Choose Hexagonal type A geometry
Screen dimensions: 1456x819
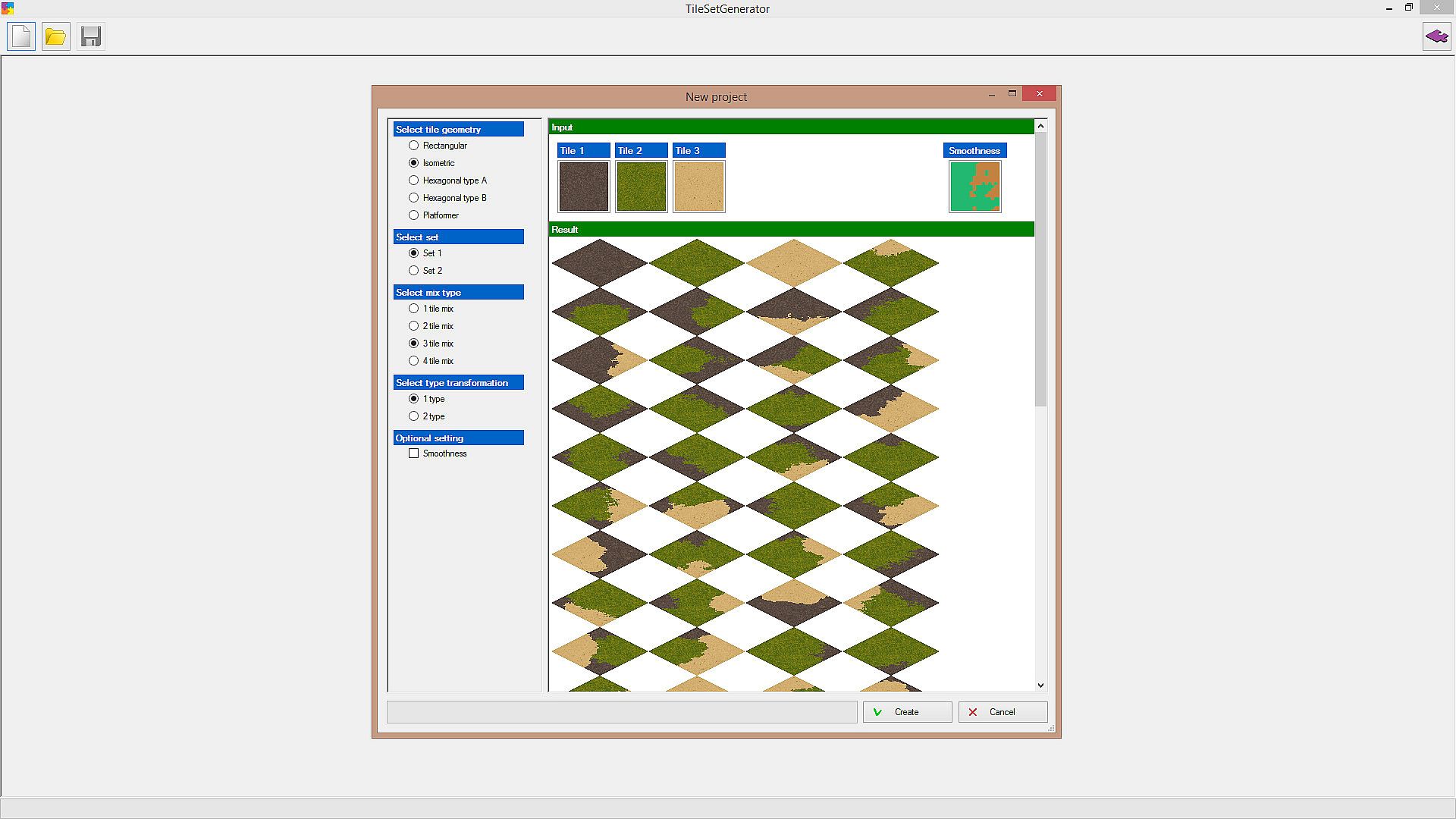(414, 180)
